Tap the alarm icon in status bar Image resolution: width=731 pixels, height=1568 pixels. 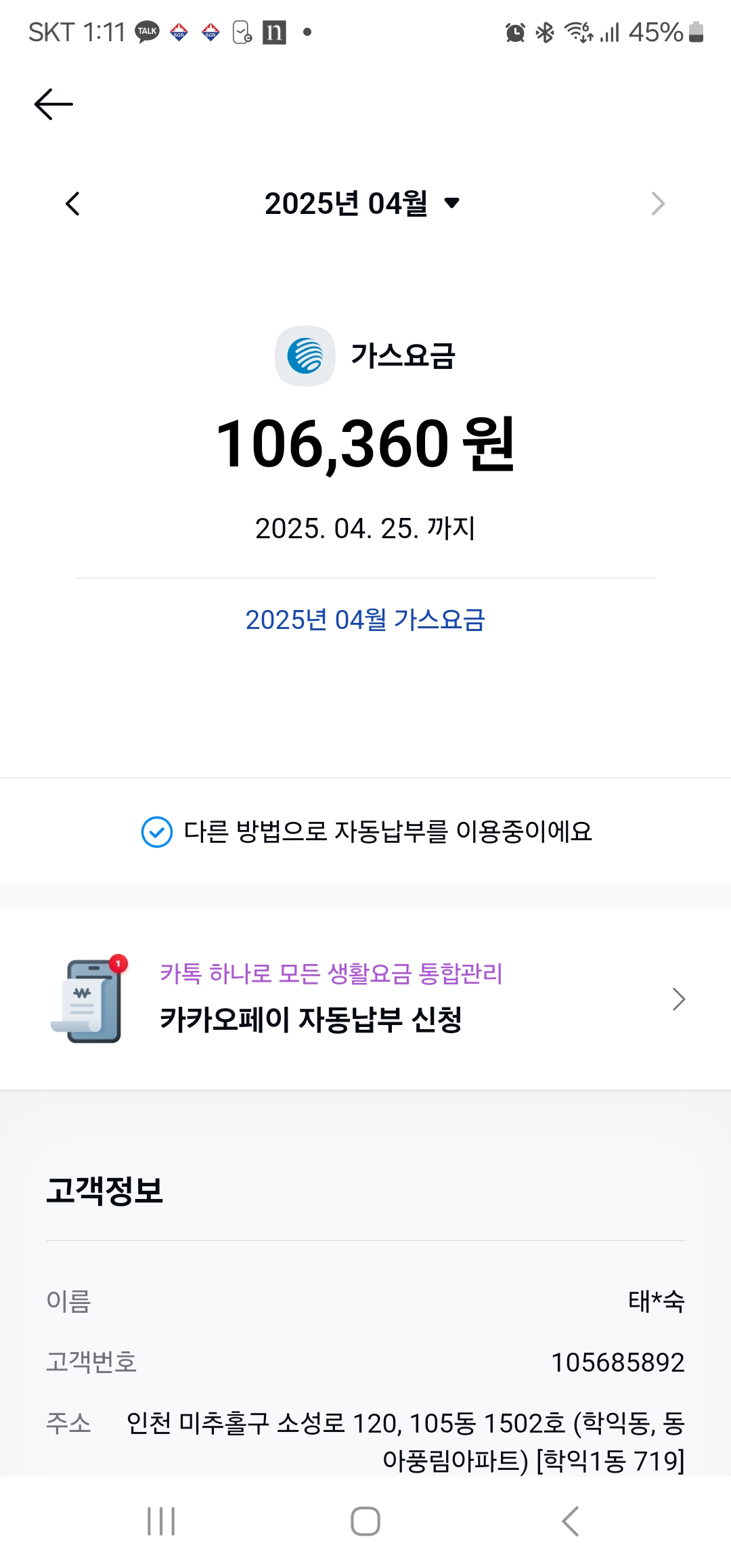[515, 32]
